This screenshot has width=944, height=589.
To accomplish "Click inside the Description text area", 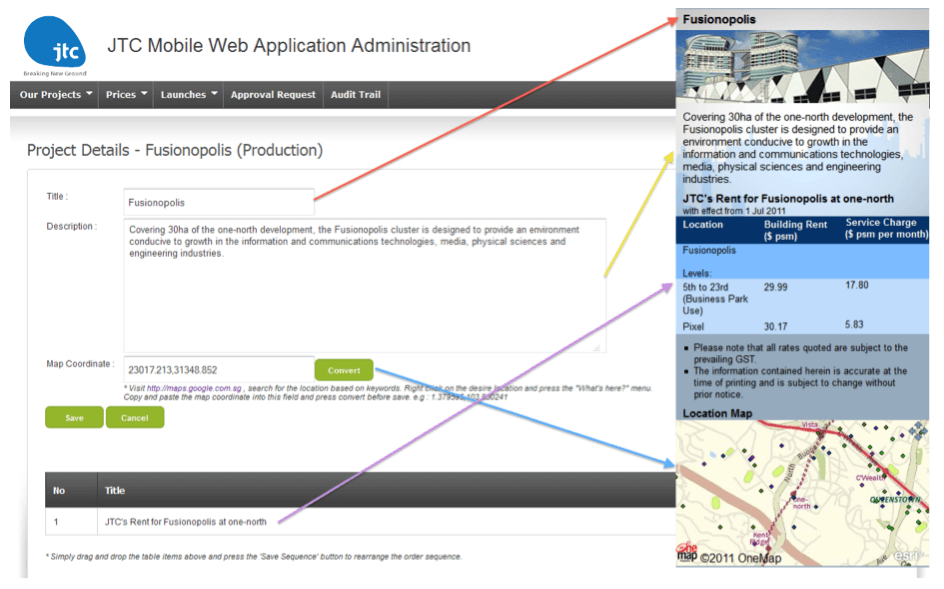I will click(364, 285).
